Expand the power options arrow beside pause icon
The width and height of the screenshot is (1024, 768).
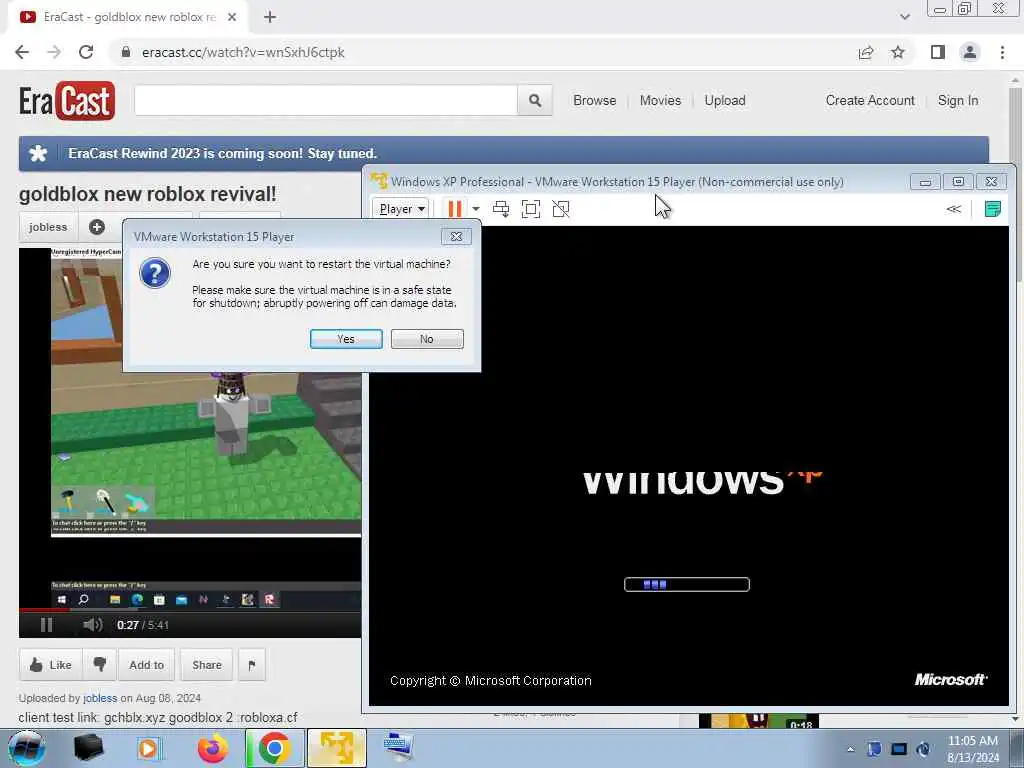point(476,209)
